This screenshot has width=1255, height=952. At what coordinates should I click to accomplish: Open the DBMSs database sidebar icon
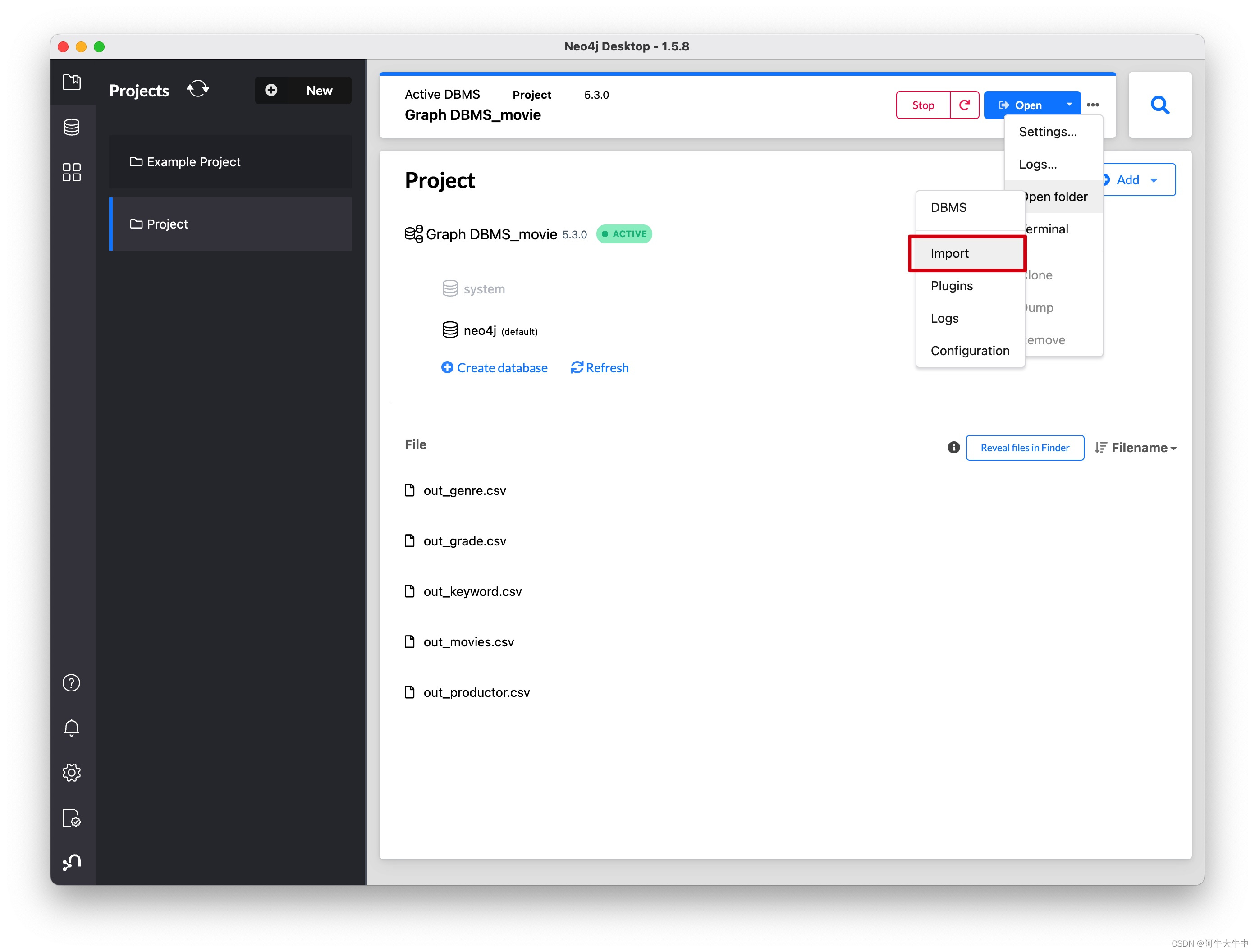coord(72,127)
